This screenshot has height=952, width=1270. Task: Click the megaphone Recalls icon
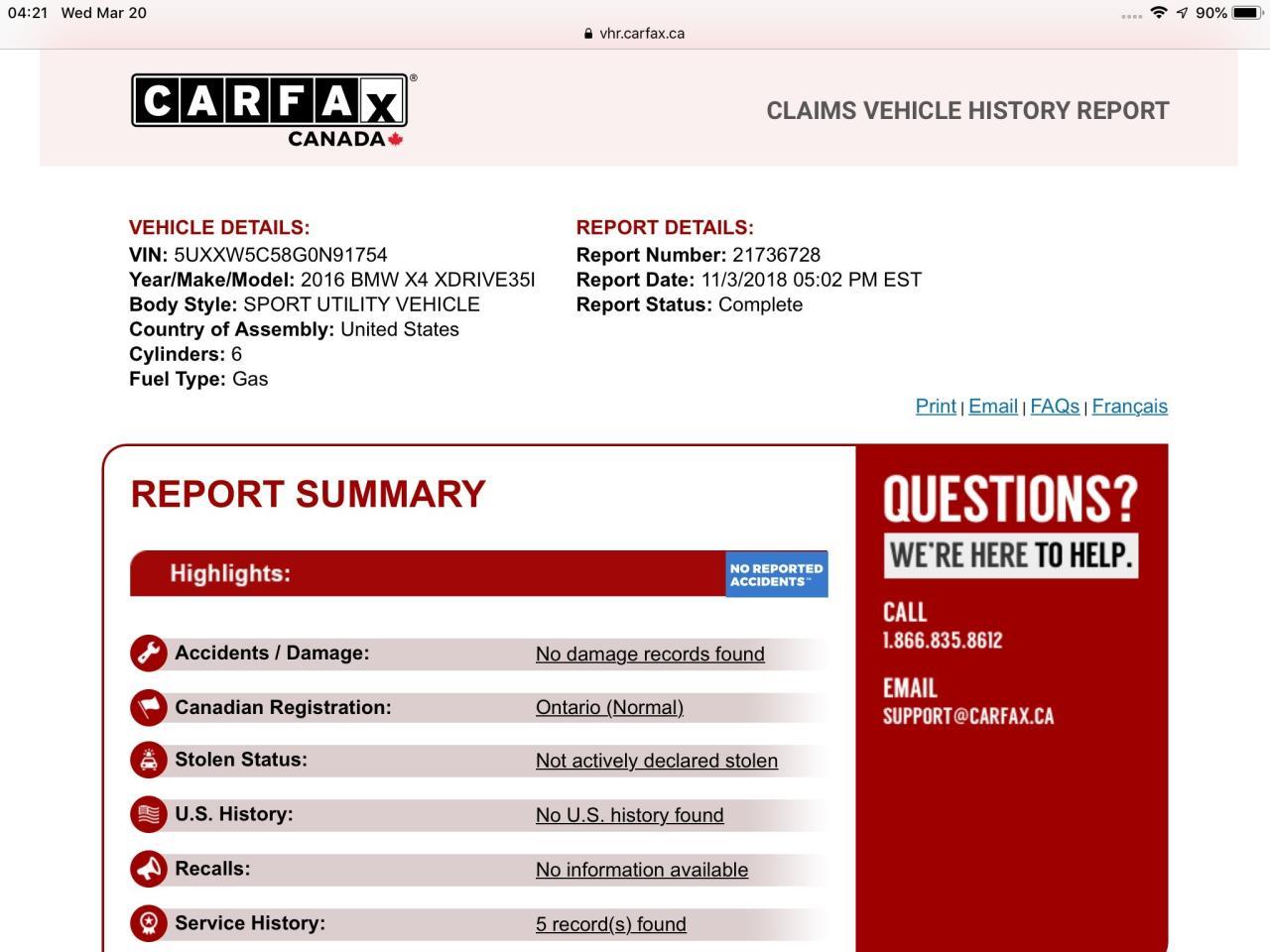[148, 869]
